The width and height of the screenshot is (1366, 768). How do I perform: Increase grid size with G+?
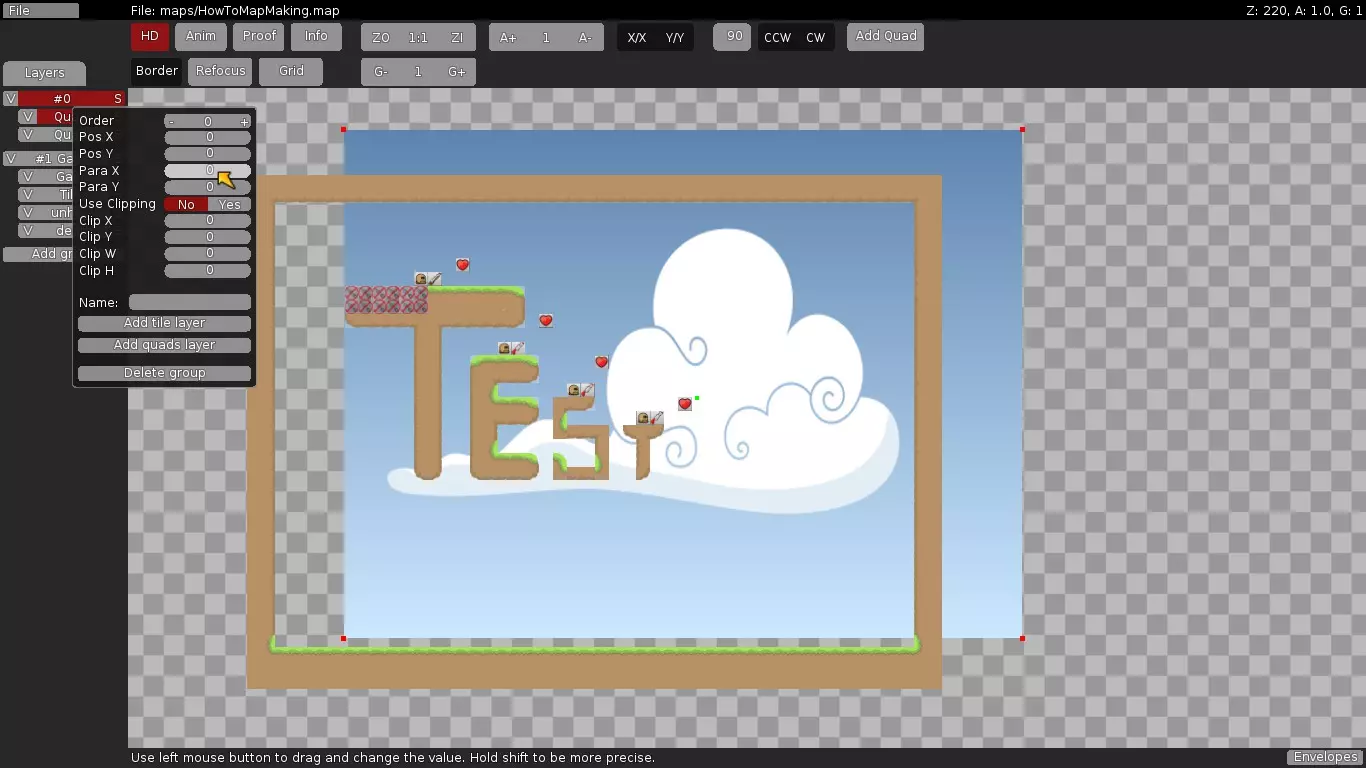457,72
